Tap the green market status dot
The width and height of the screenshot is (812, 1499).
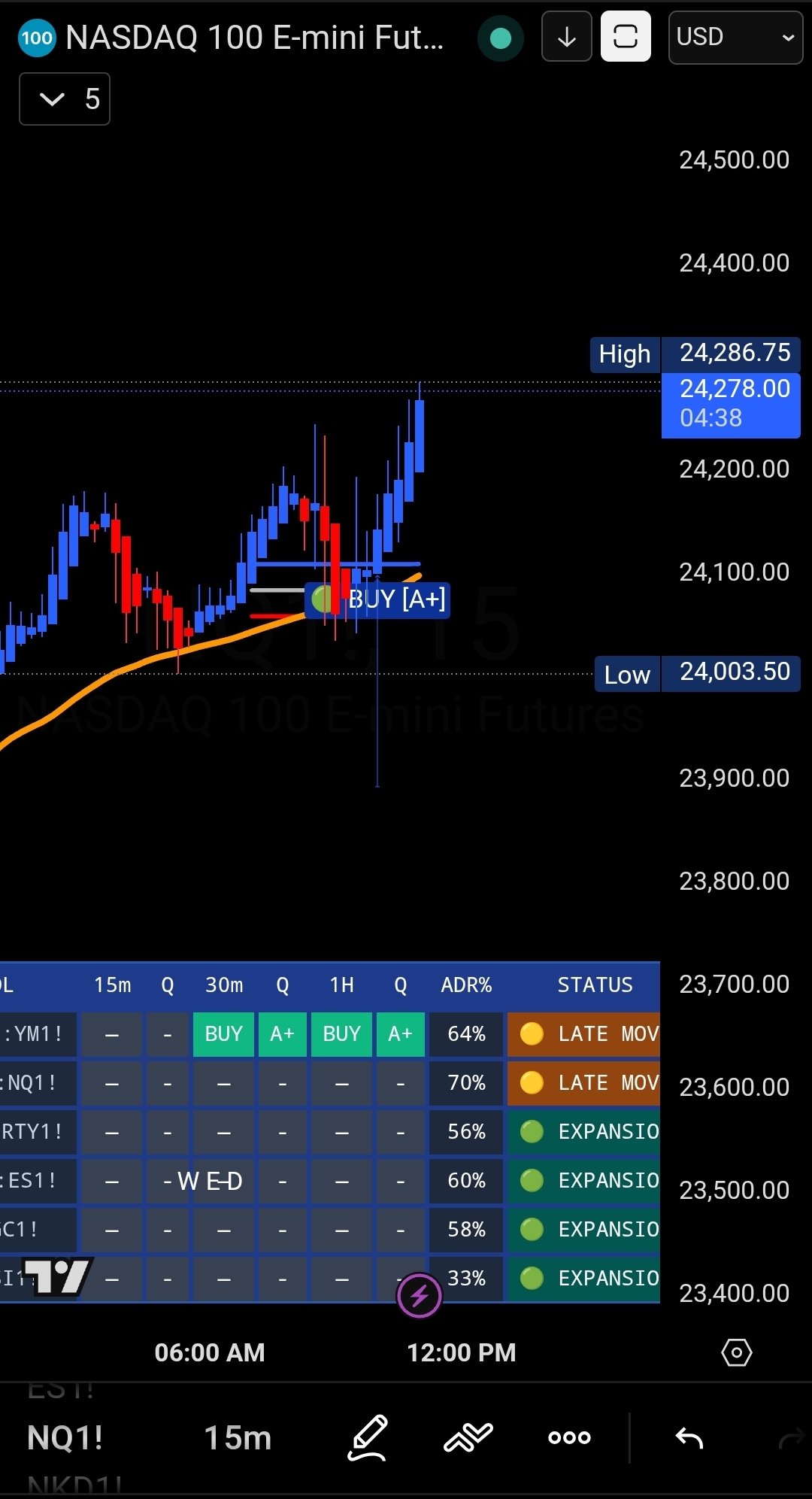point(500,38)
